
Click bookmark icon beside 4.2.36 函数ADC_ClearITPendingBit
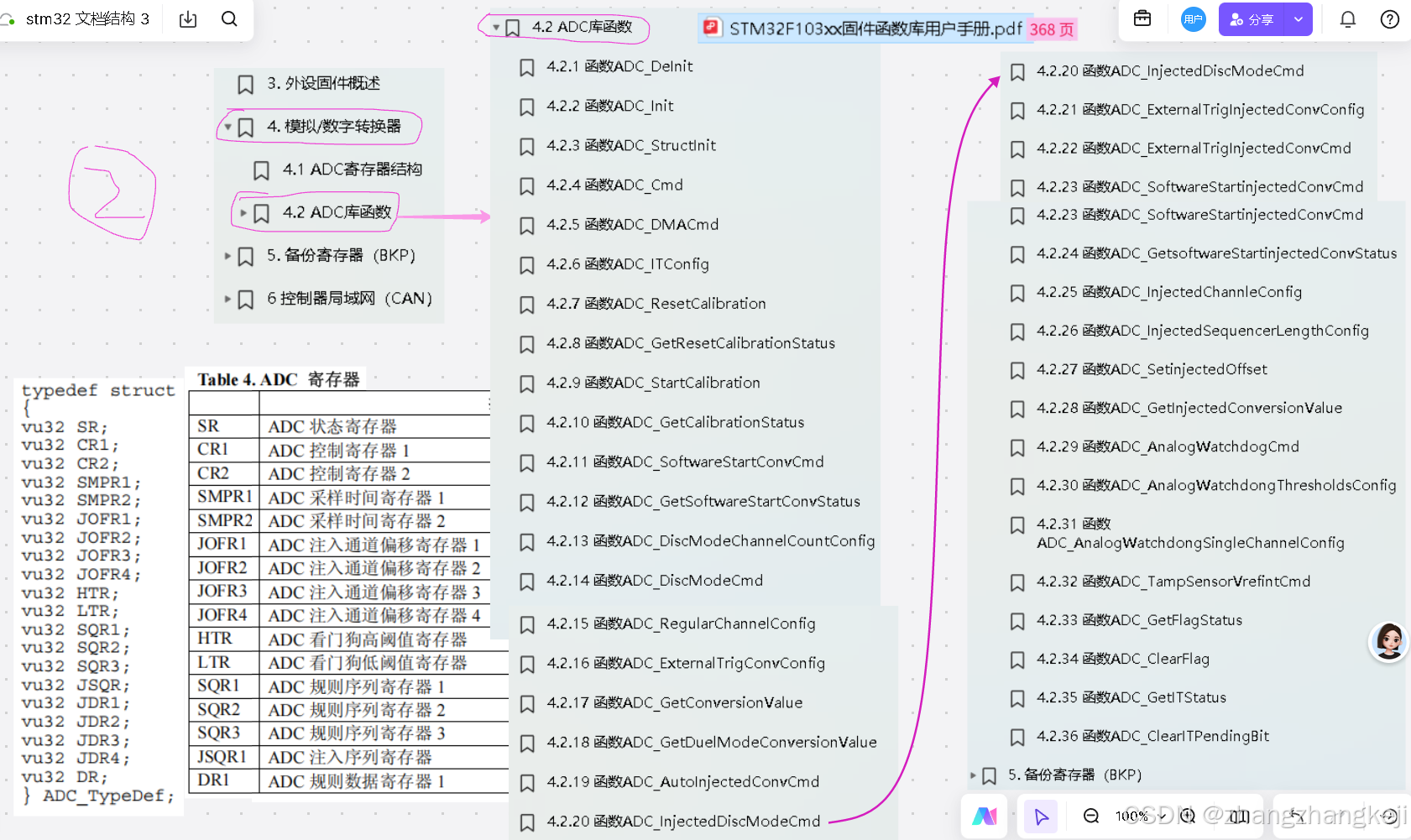tap(1017, 737)
